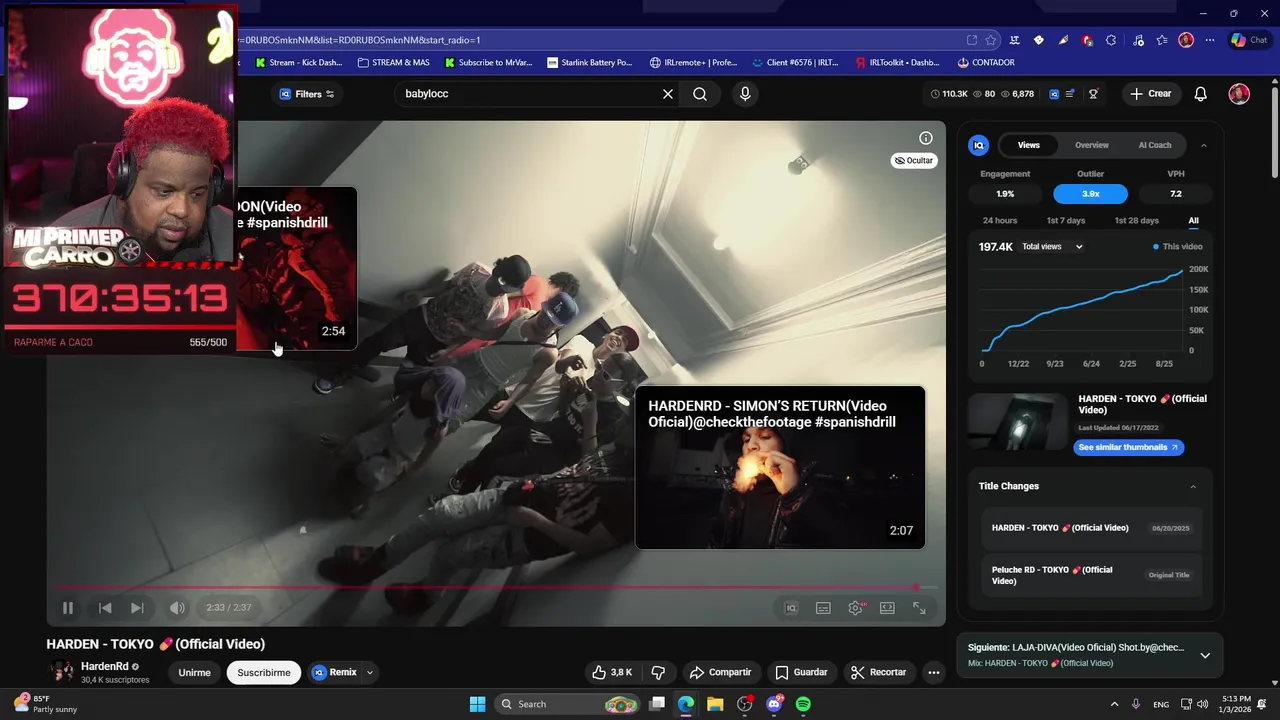The height and width of the screenshot is (720, 1280).
Task: Click the trophy icon in stats bar
Action: coord(1094,94)
